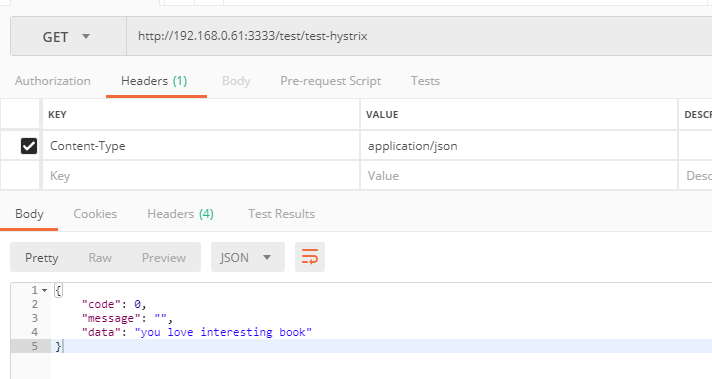Screen dimensions: 712x379
Task: Open the Pre-request Script tab
Action: [331, 81]
